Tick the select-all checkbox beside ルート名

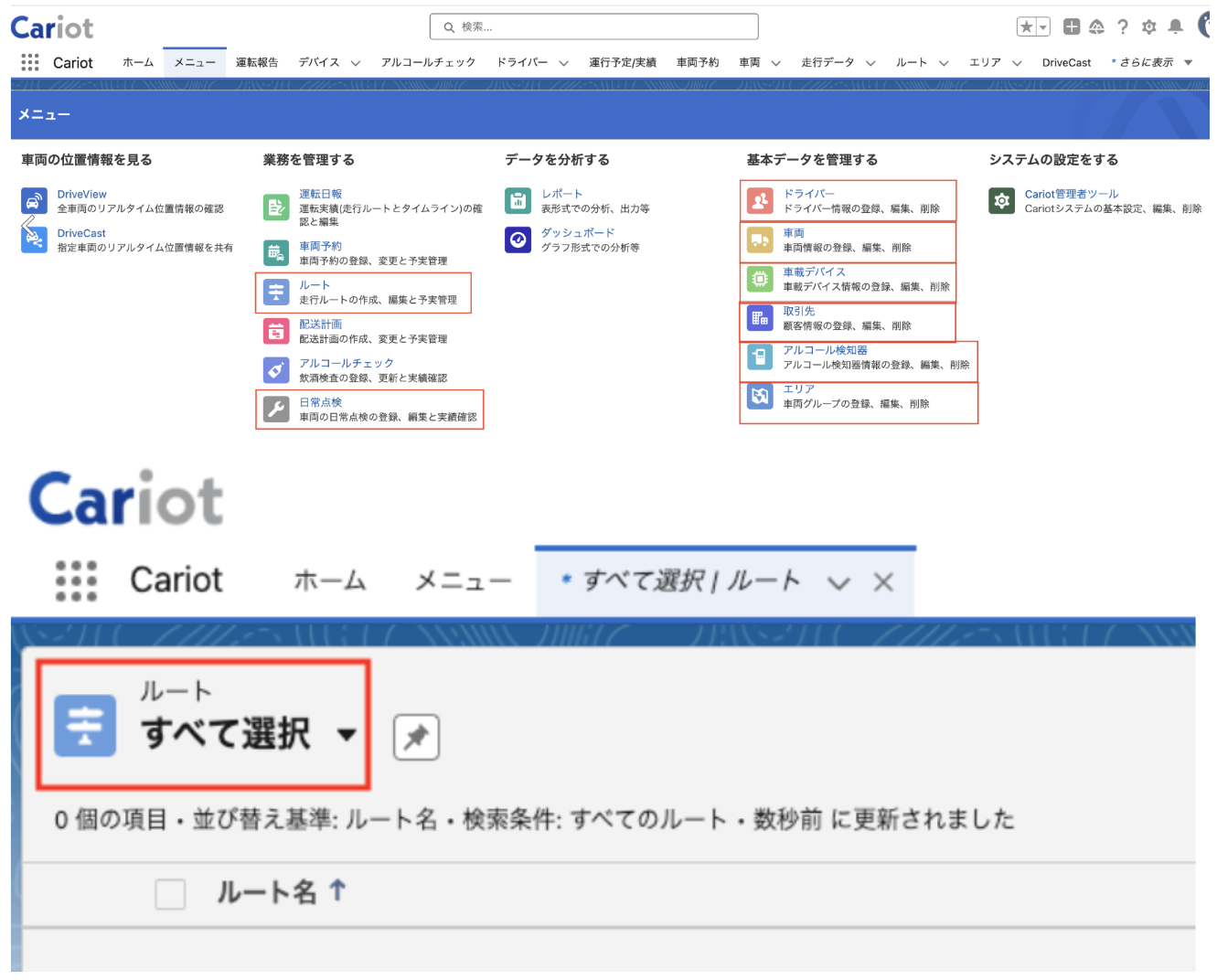click(170, 893)
